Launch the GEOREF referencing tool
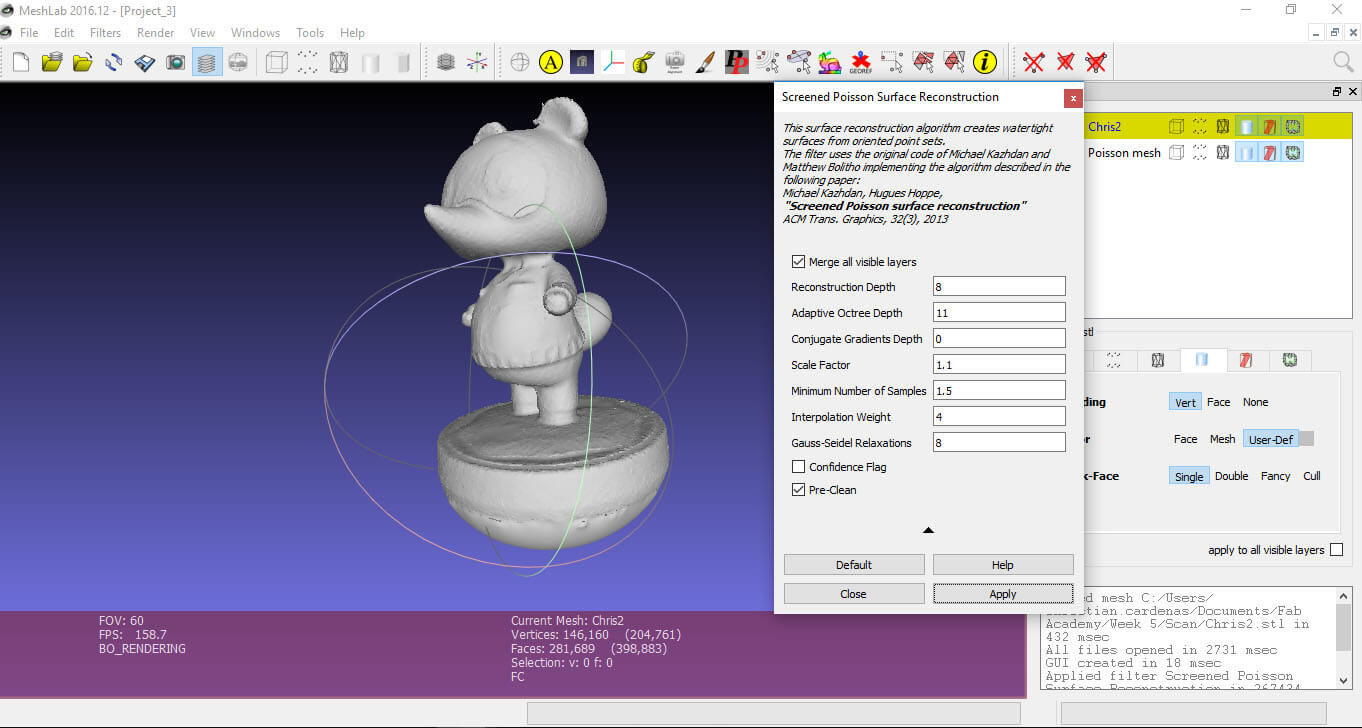This screenshot has height=728, width=1362. pos(861,62)
